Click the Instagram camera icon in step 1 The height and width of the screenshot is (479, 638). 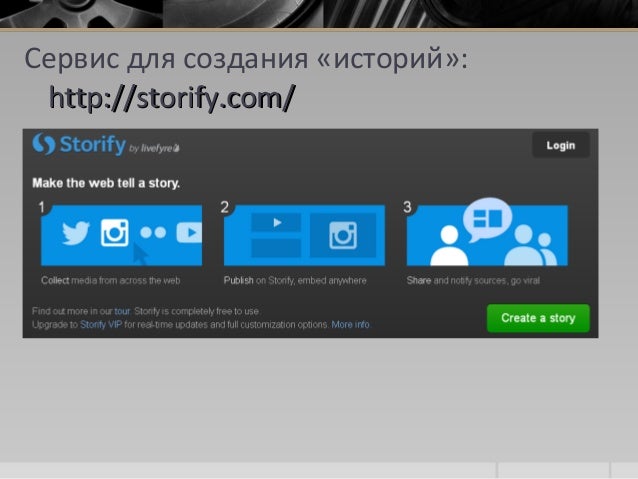coord(115,233)
